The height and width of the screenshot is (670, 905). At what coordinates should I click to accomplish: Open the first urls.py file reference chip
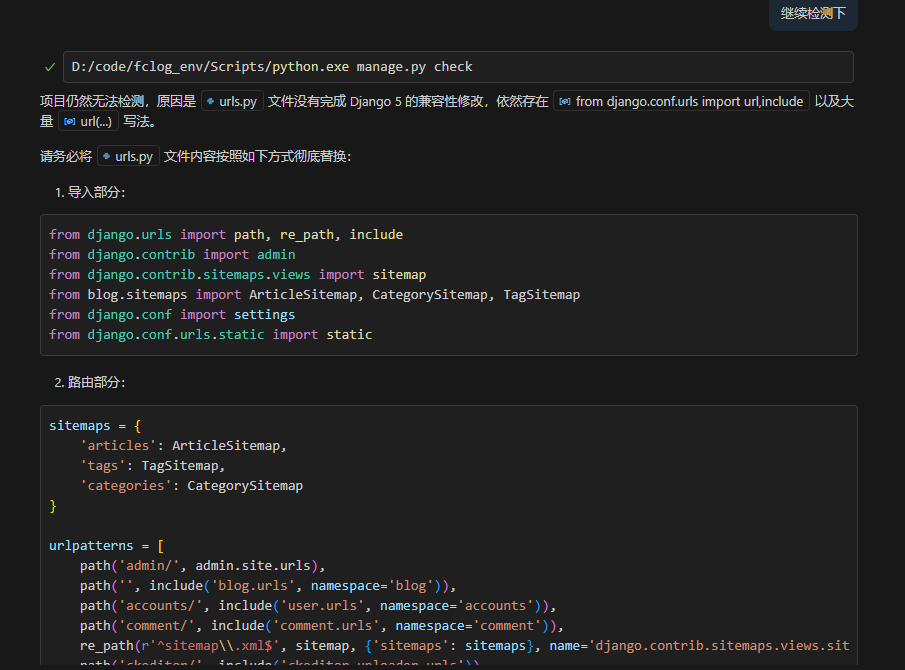tap(232, 101)
